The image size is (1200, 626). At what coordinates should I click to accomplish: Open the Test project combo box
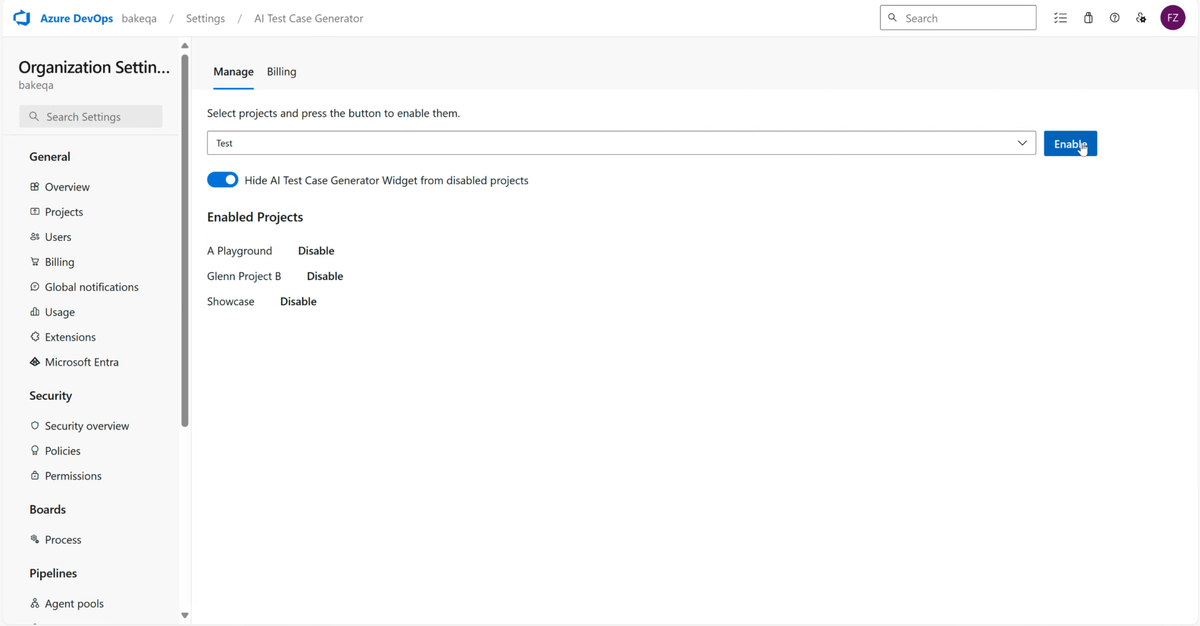621,143
